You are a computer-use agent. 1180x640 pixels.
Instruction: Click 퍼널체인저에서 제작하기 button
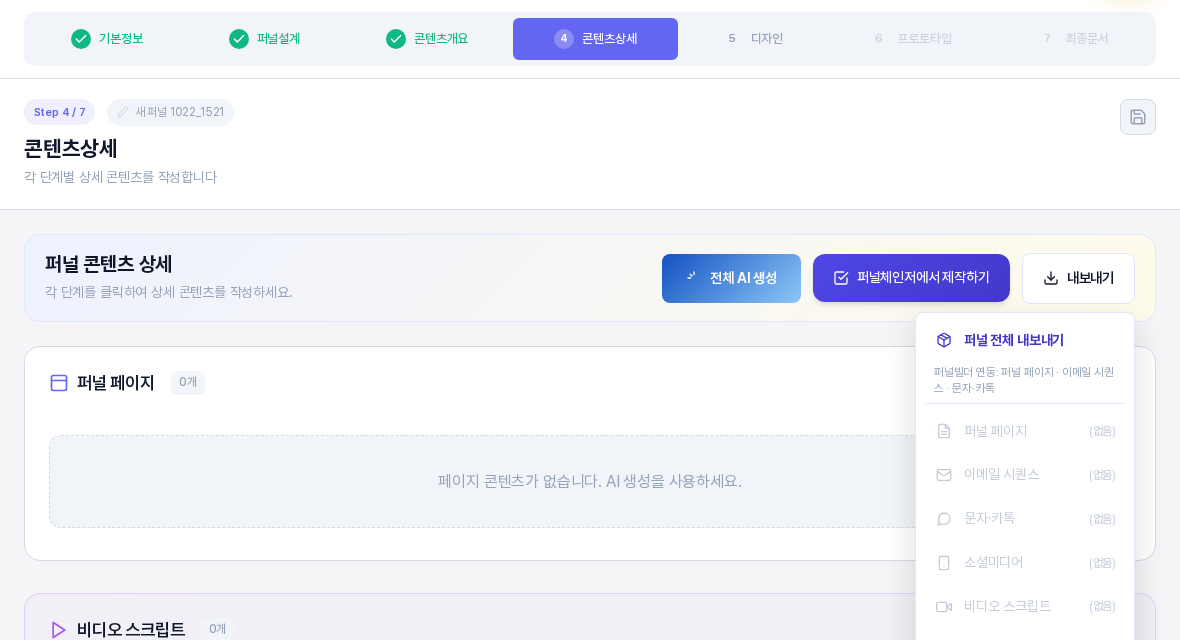(911, 278)
